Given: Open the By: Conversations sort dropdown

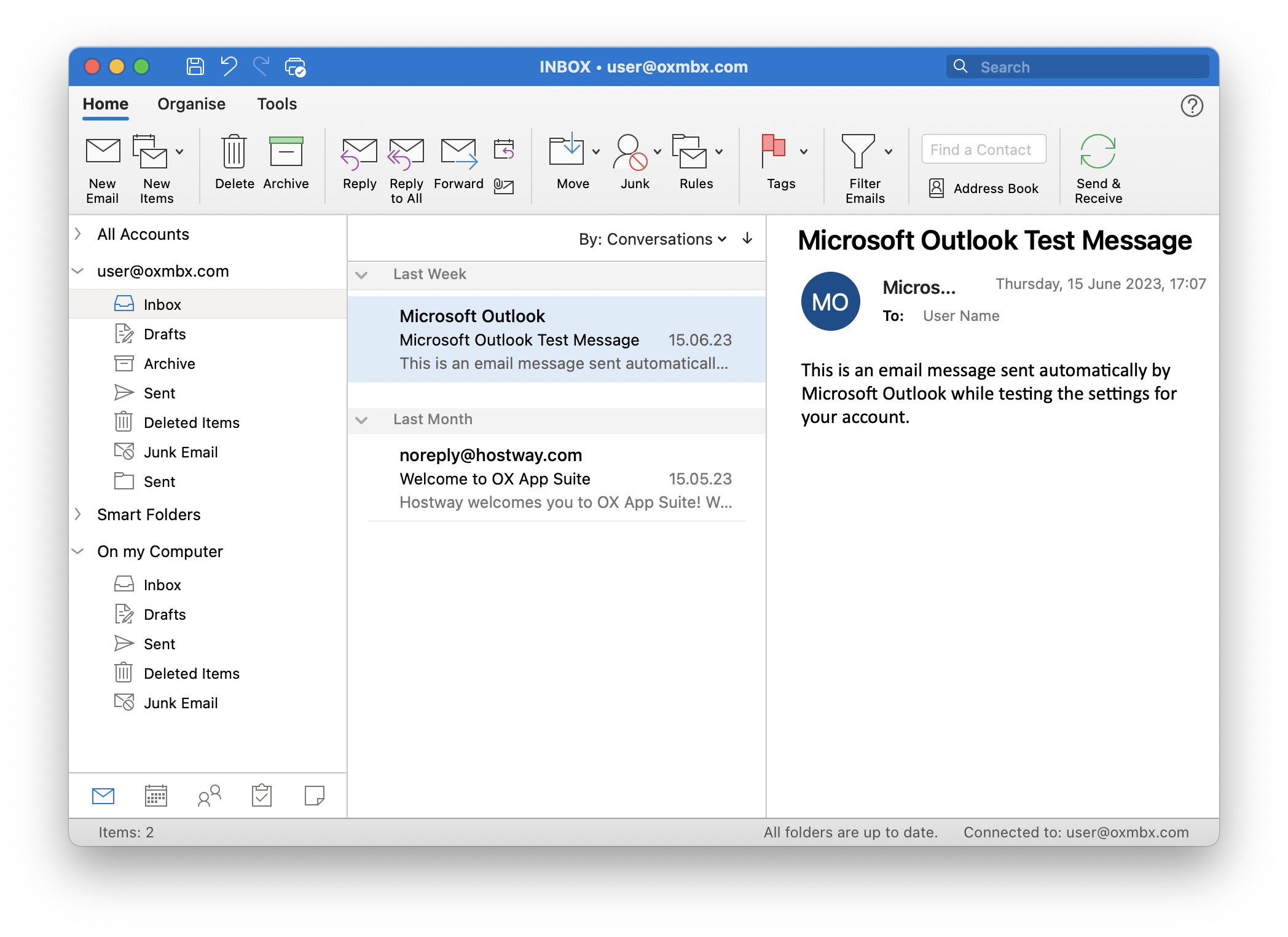Looking at the screenshot, I should click(653, 239).
